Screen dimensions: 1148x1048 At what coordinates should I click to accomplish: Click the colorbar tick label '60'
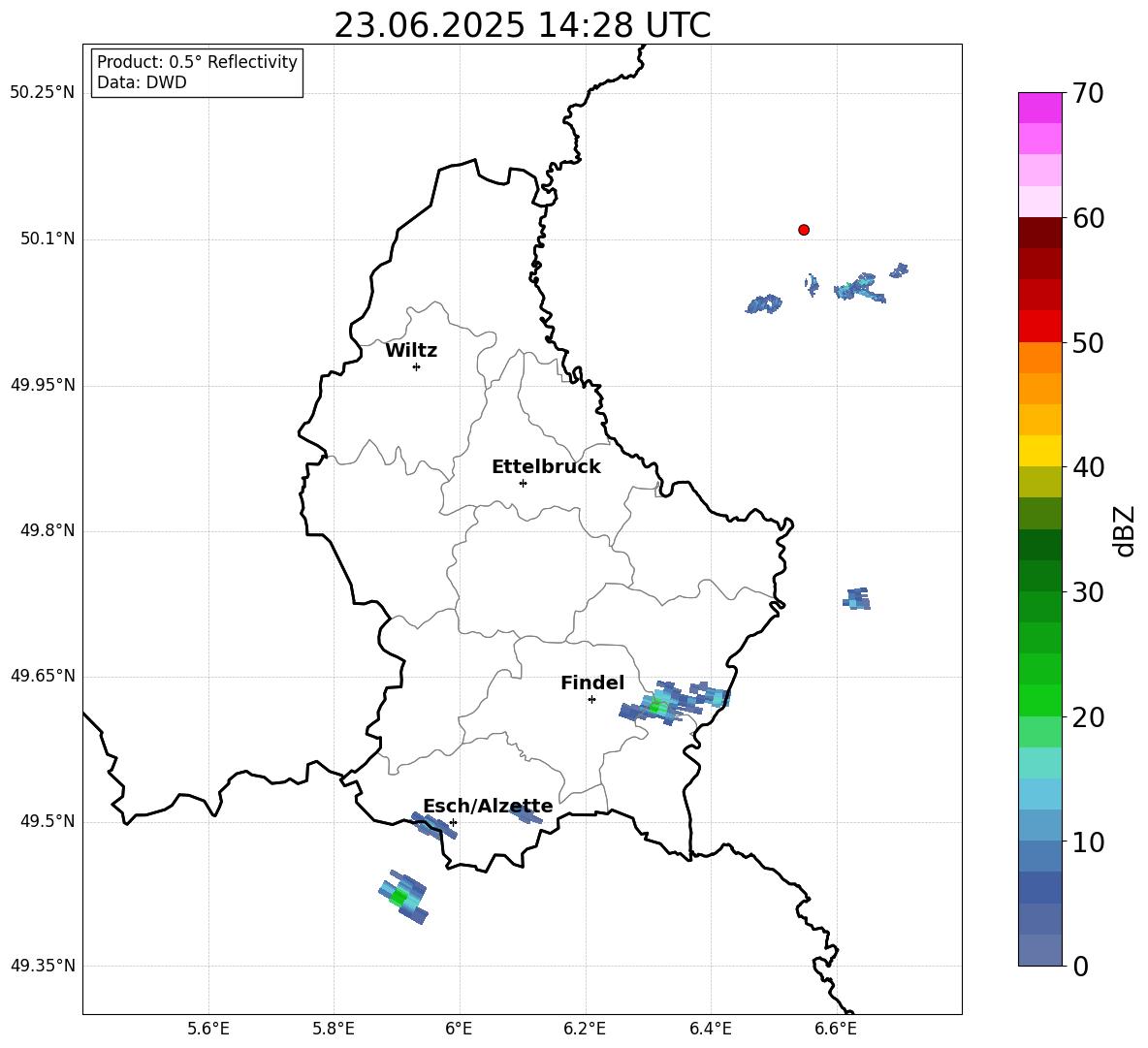tap(1089, 218)
